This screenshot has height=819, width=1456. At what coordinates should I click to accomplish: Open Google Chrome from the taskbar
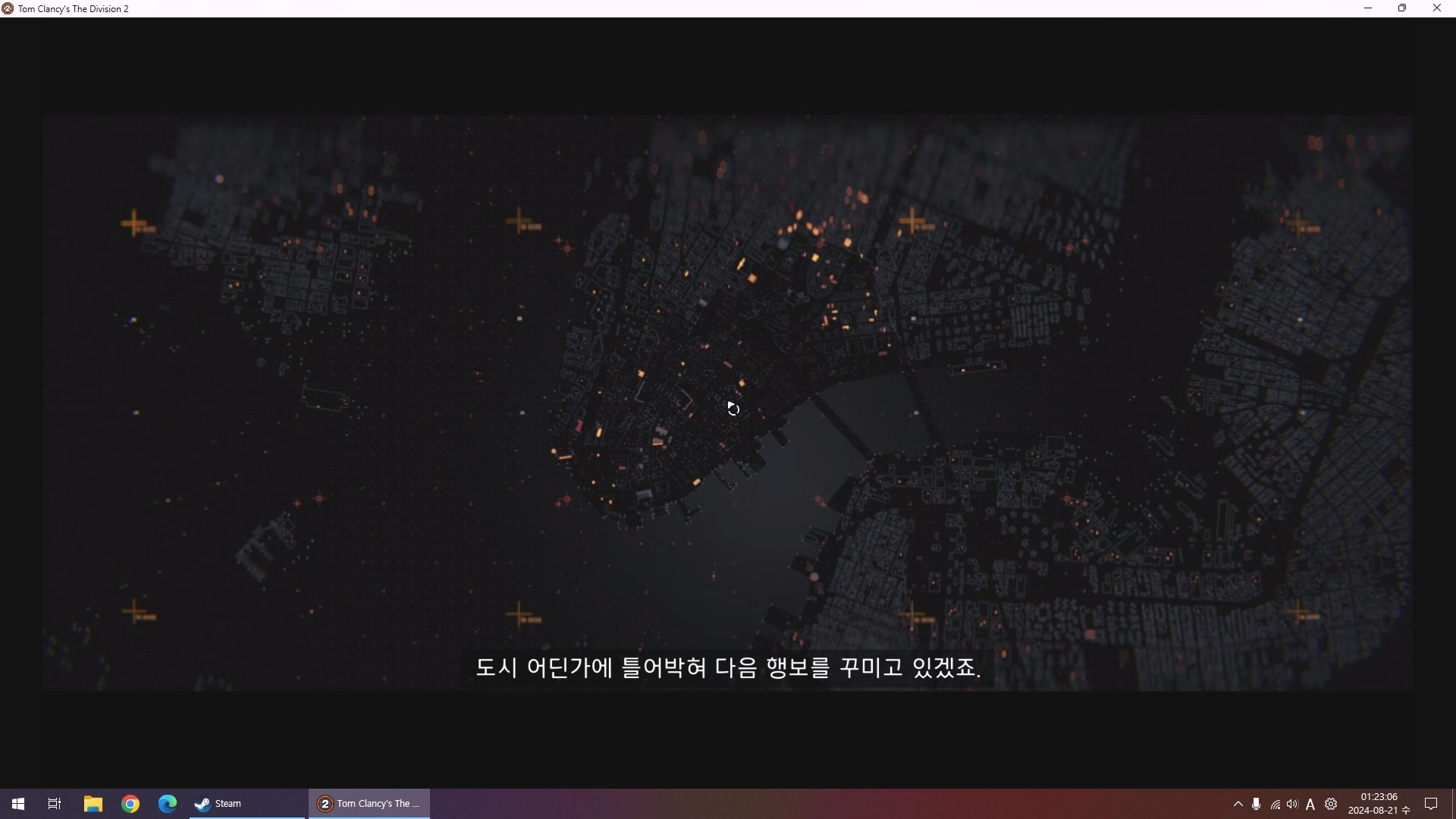(130, 804)
